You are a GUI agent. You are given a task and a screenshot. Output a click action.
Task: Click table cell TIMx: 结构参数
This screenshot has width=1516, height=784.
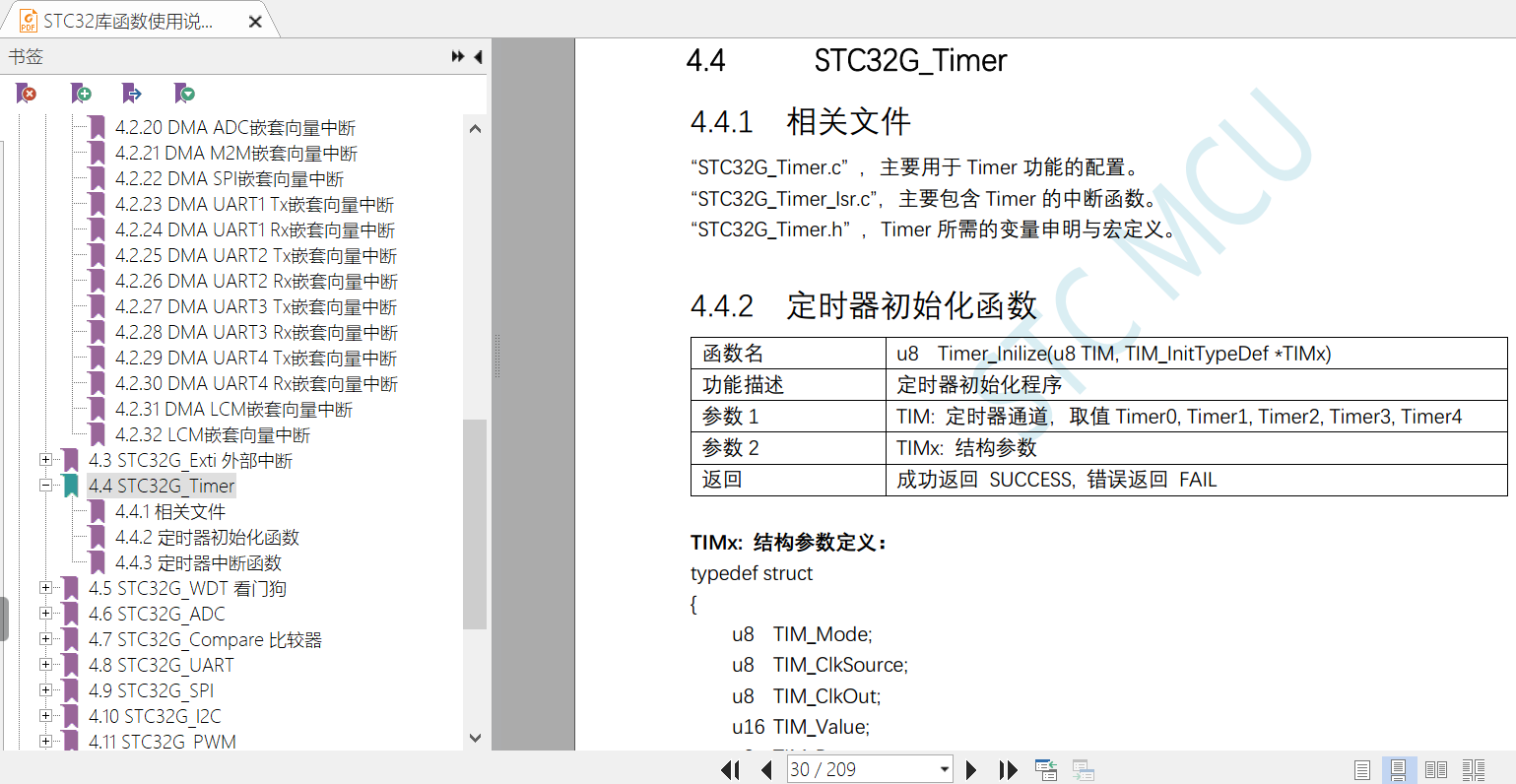click(1197, 447)
